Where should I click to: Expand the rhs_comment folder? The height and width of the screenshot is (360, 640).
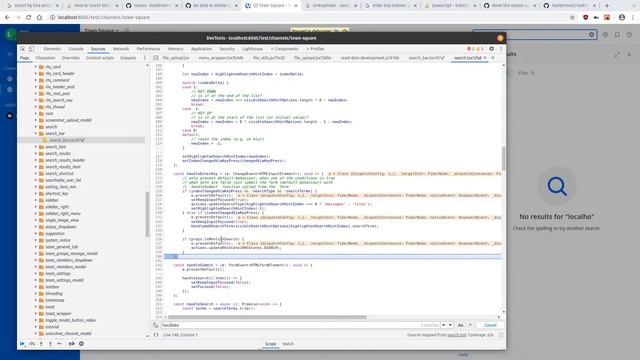pos(36,80)
